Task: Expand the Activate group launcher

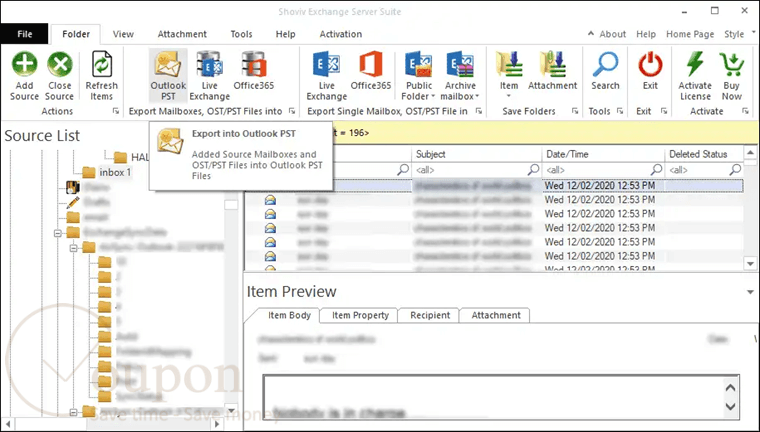Action: [x=745, y=111]
